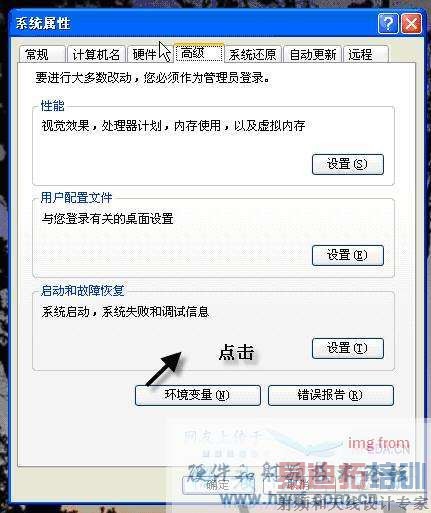The image size is (431, 513).
Task: Click the 启动和故障恢复 group label
Action: pyautogui.click(x=82, y=290)
